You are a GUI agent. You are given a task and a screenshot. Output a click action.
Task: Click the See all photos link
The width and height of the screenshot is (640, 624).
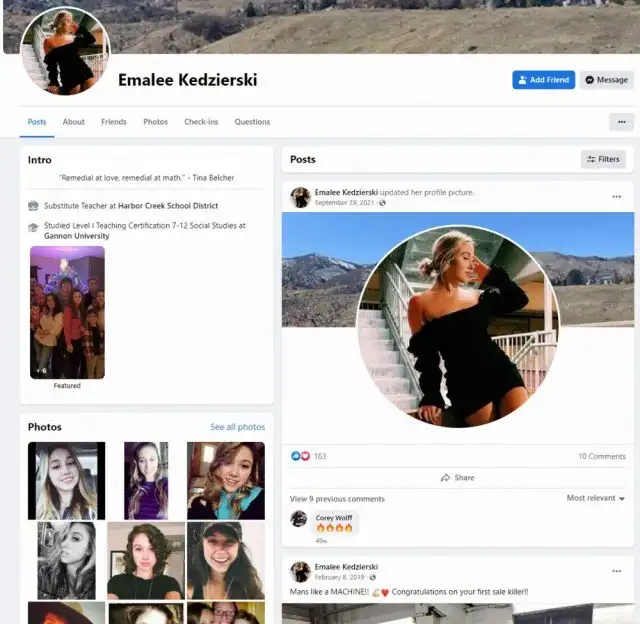pos(237,427)
